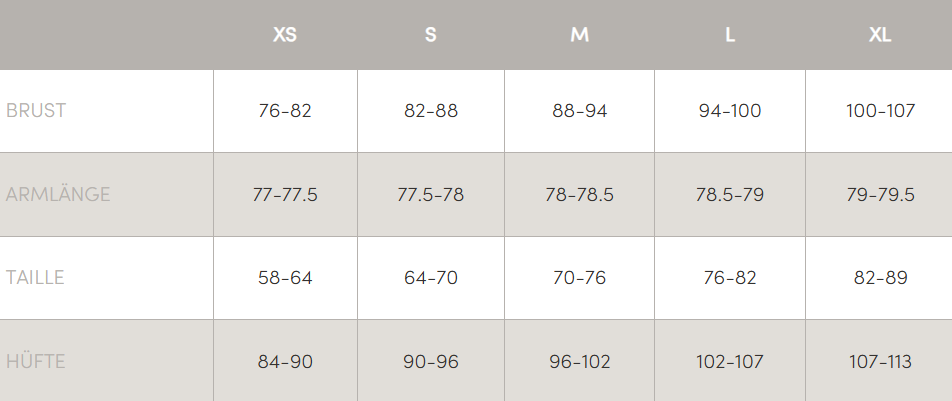952x401 pixels.
Task: Click the 77-77.5 Armlänge cell
Action: (x=285, y=195)
